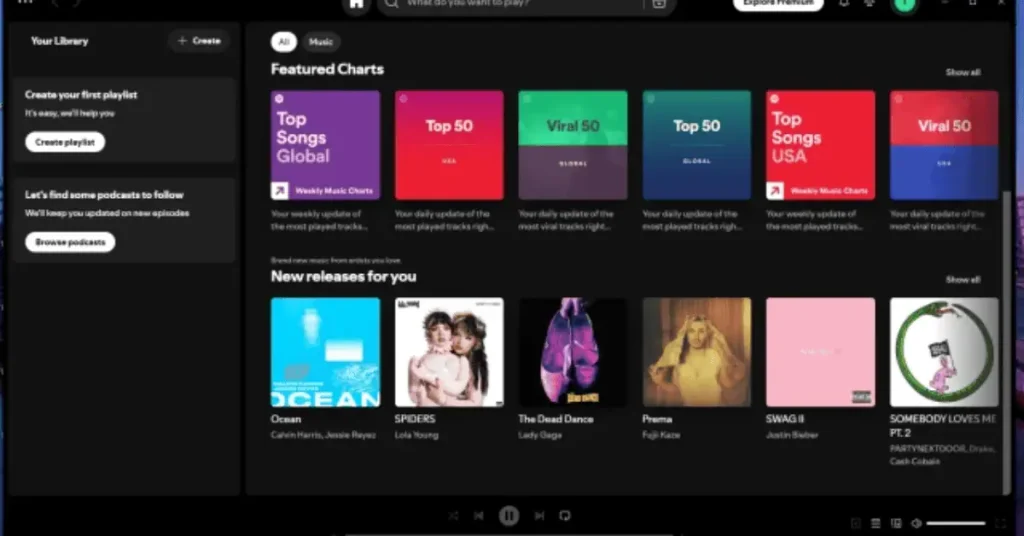This screenshot has width=1024, height=536.
Task: Open the New releases for you heading
Action: (x=344, y=276)
